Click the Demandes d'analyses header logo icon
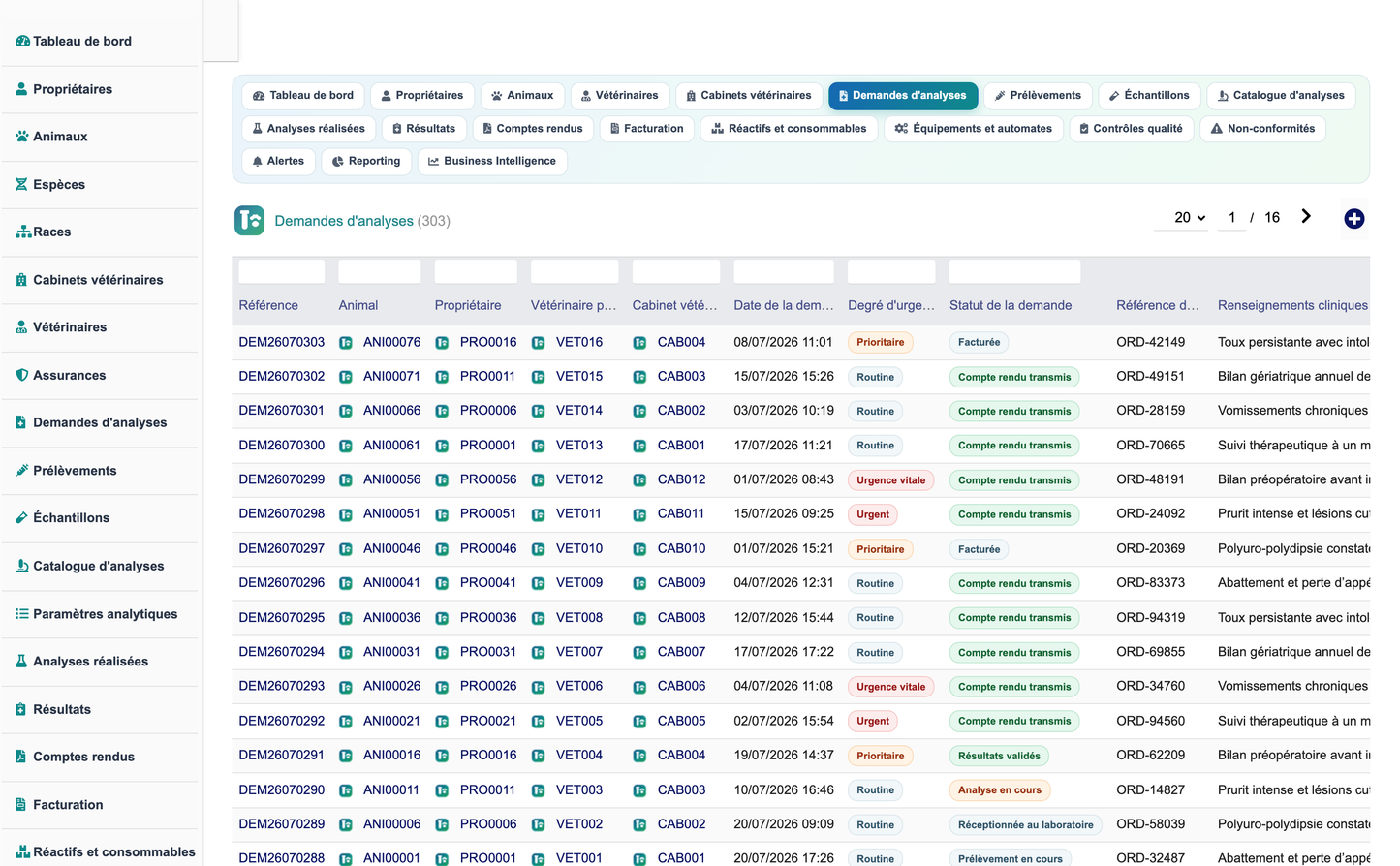Image resolution: width=1400 pixels, height=866 pixels. 249,221
